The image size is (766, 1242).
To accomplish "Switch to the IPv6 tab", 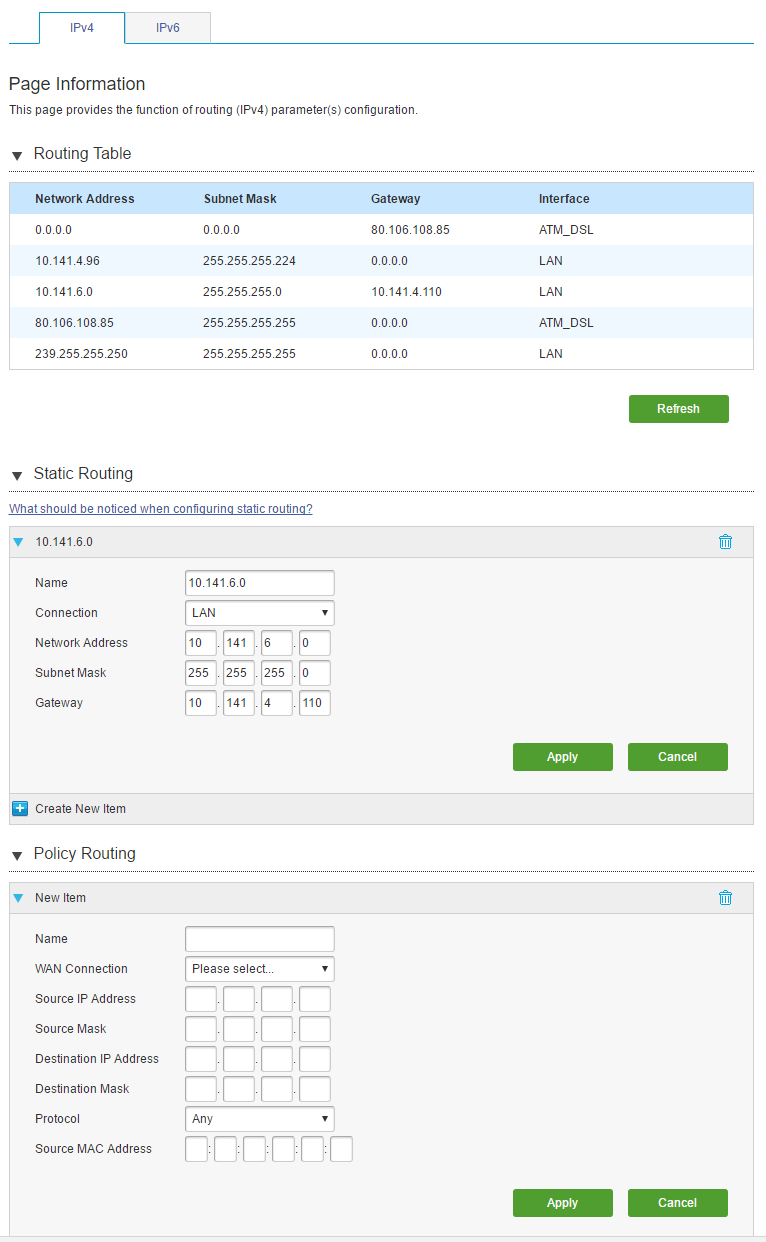I will pos(168,28).
